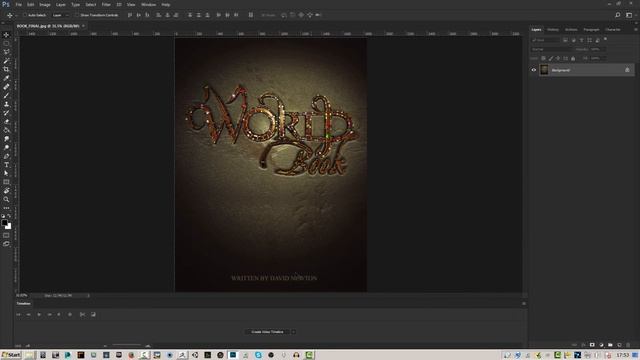Select the Magic Wand tool
Viewport: 640px width, 360px height.
tap(6, 61)
